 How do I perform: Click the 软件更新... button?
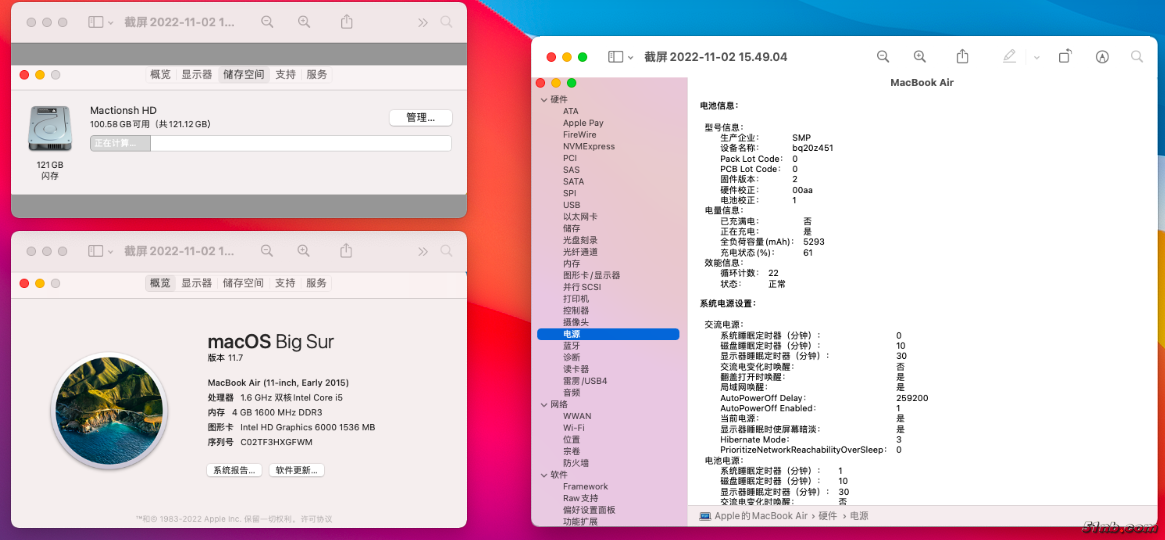coord(296,470)
